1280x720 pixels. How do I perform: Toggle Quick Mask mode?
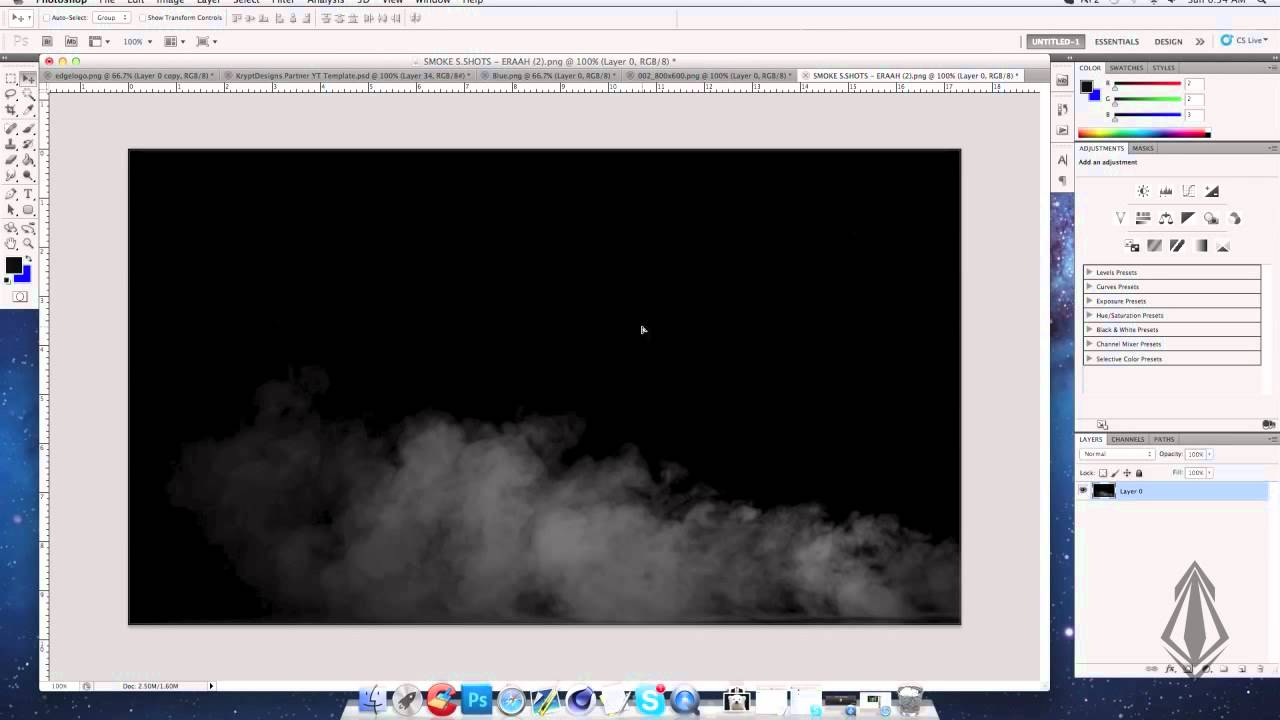tap(20, 297)
